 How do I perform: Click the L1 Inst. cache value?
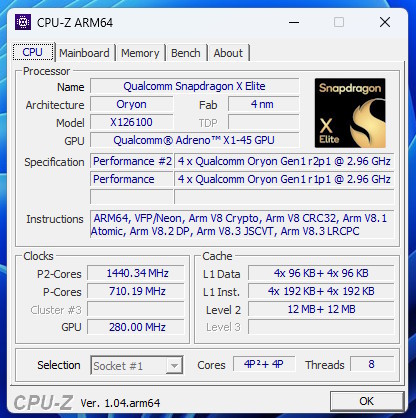coord(321,291)
